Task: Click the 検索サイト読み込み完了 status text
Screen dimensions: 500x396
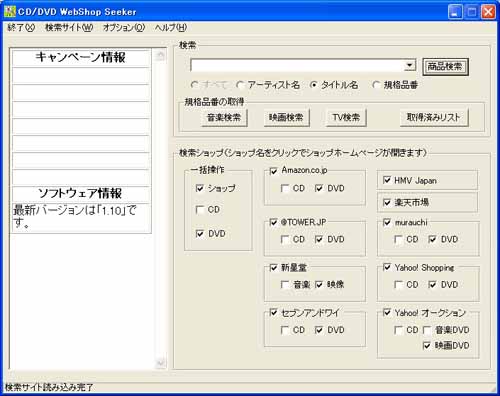Action: tap(49, 387)
